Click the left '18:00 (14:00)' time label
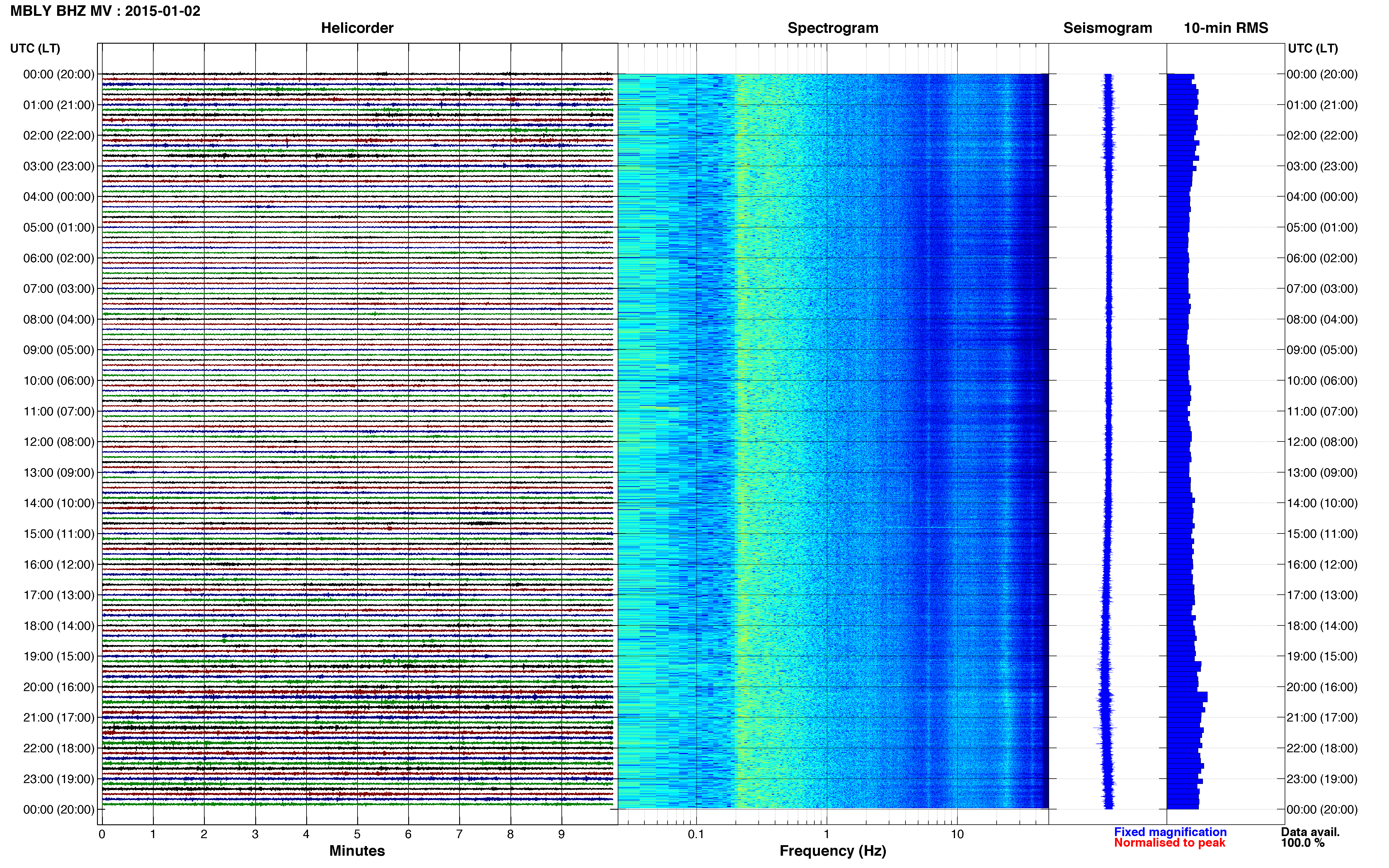Image resolution: width=1389 pixels, height=868 pixels. pos(59,626)
